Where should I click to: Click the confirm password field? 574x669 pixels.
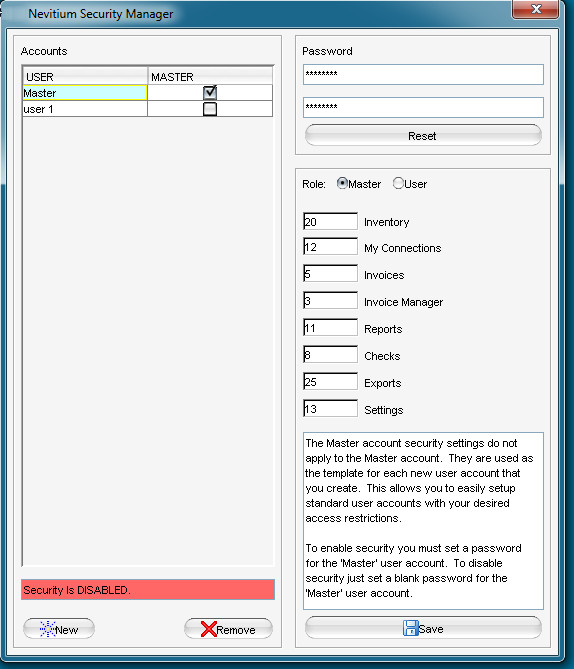pyautogui.click(x=423, y=107)
